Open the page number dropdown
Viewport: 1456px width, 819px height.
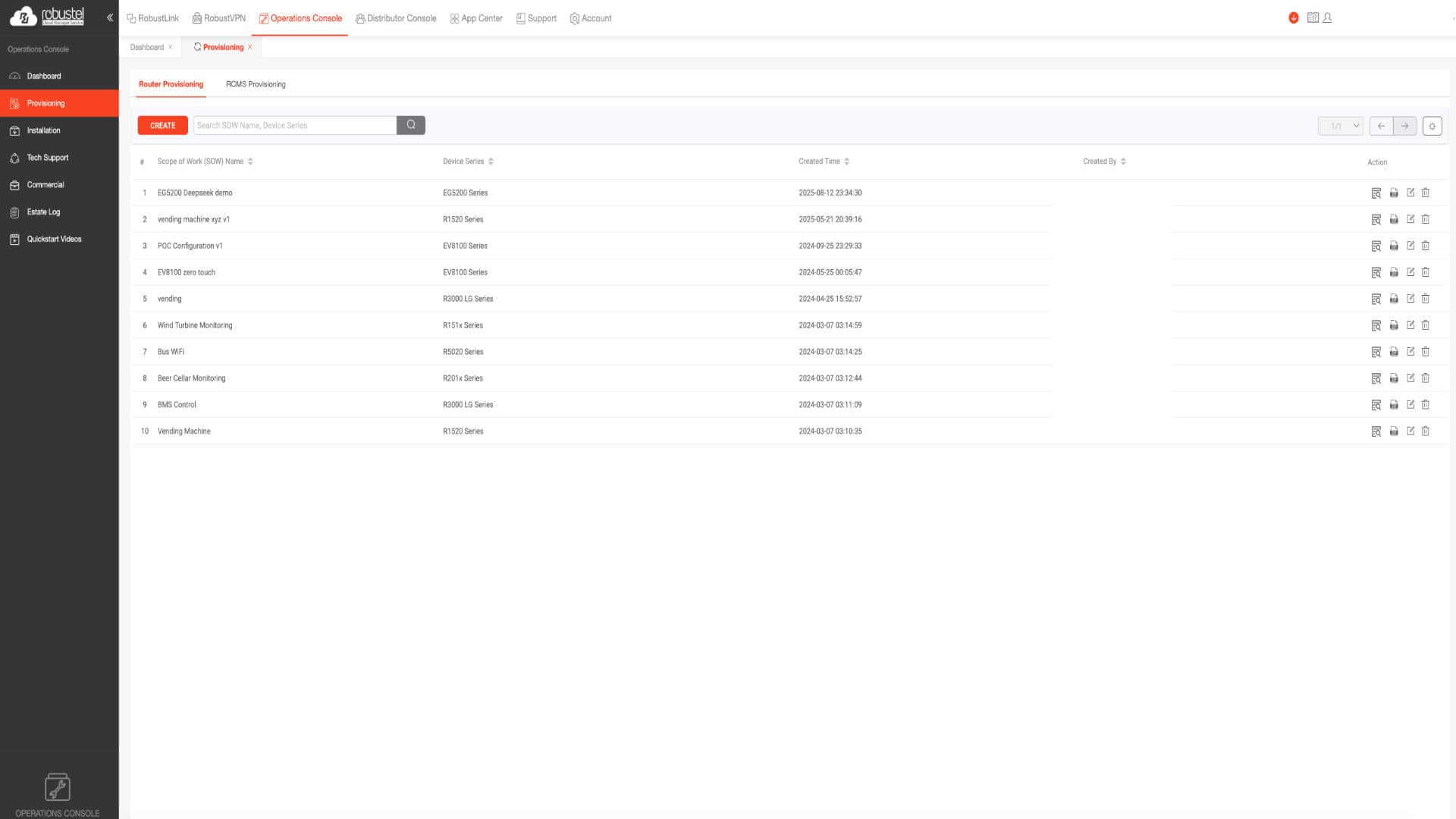coord(1340,127)
